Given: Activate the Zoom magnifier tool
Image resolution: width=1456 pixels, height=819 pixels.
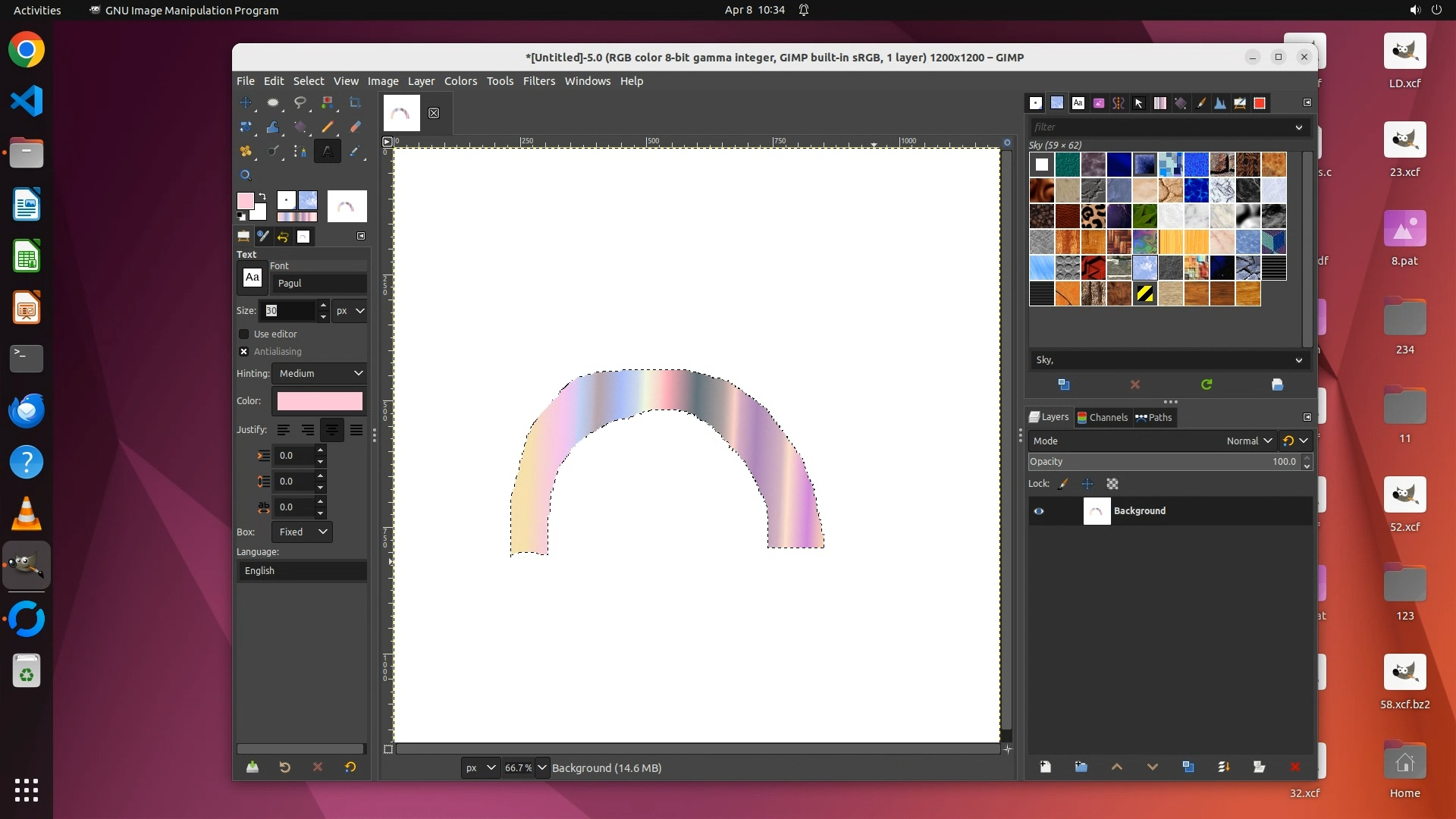Looking at the screenshot, I should pos(246,175).
